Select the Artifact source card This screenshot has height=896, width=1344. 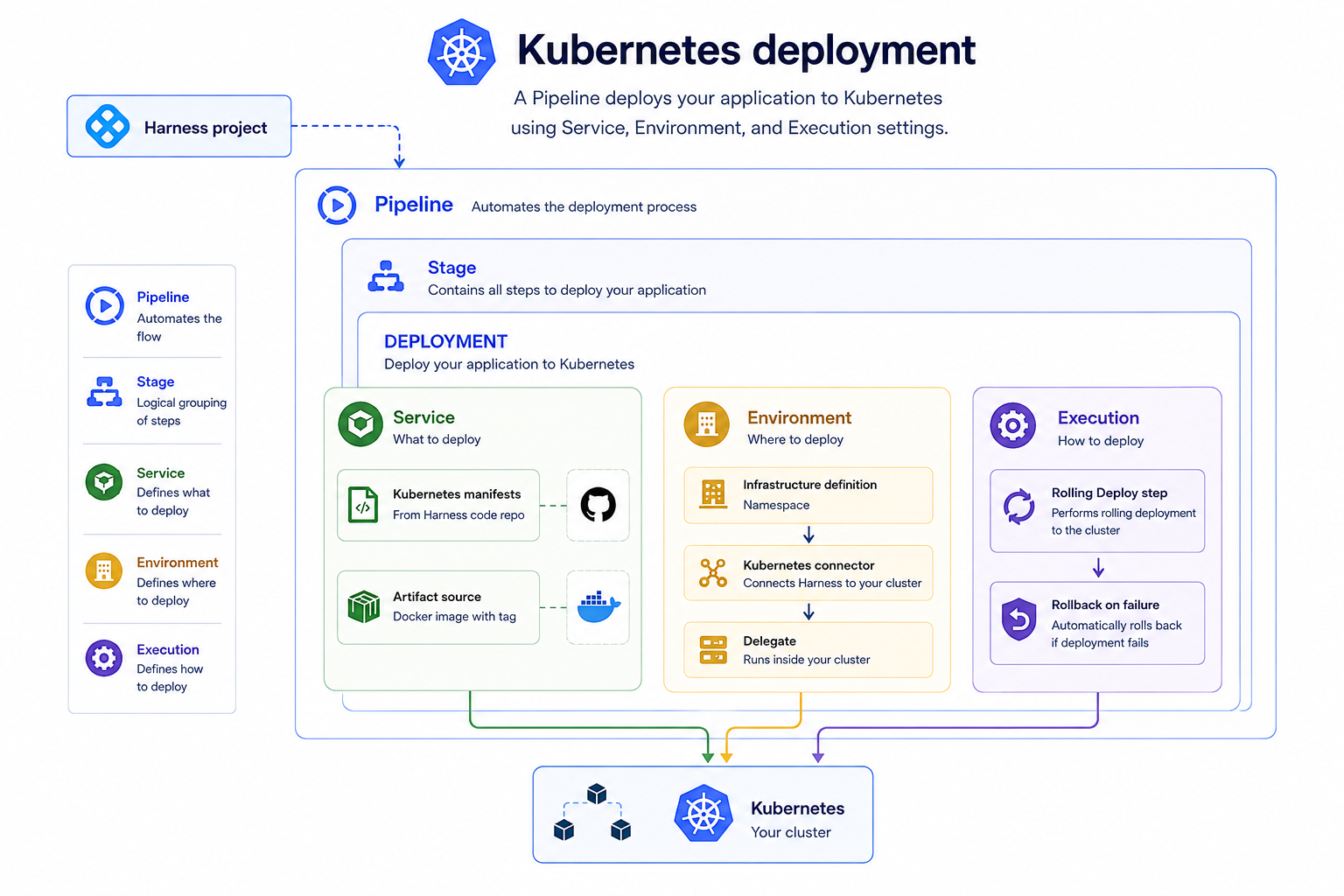(438, 607)
